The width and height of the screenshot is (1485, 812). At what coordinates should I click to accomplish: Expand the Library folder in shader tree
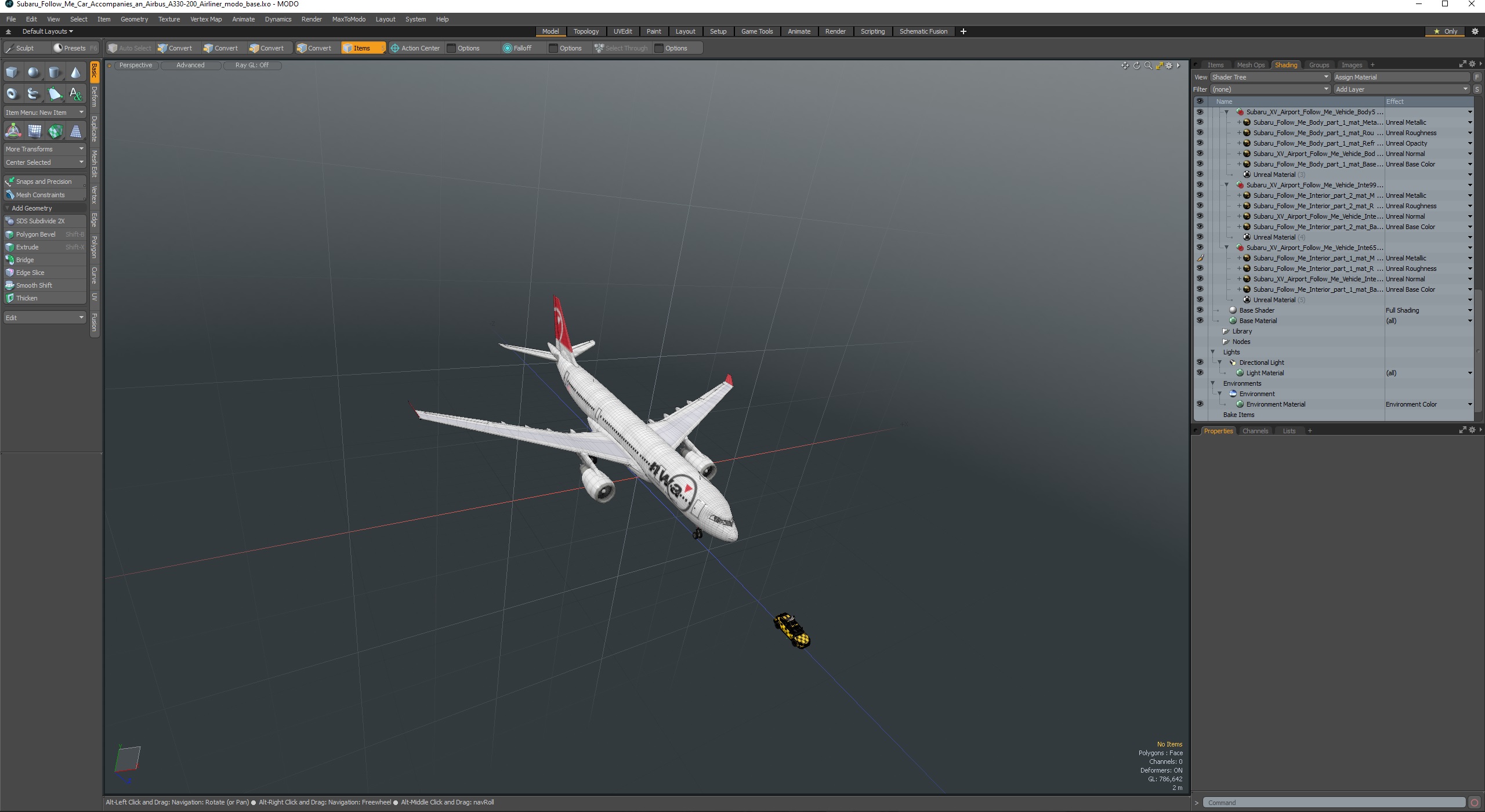1226,331
